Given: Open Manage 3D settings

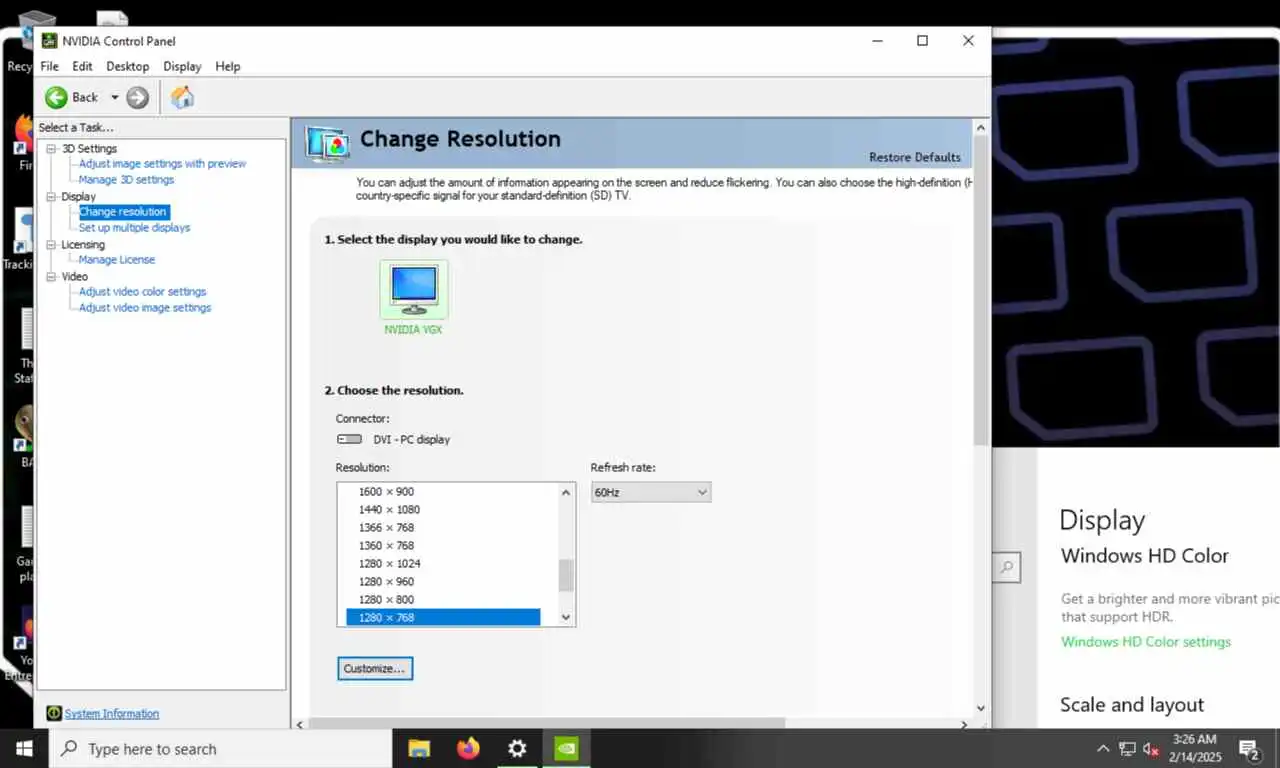Looking at the screenshot, I should pyautogui.click(x=126, y=180).
